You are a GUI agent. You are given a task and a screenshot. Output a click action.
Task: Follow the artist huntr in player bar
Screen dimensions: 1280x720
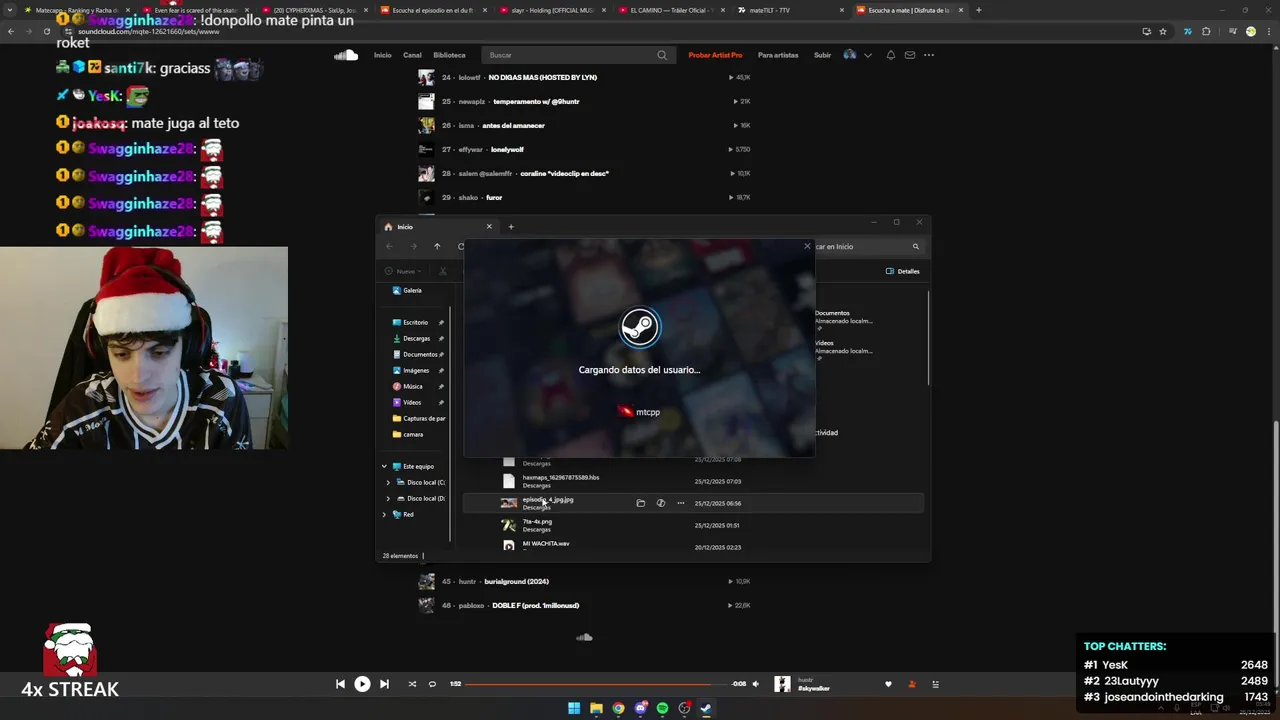[912, 684]
